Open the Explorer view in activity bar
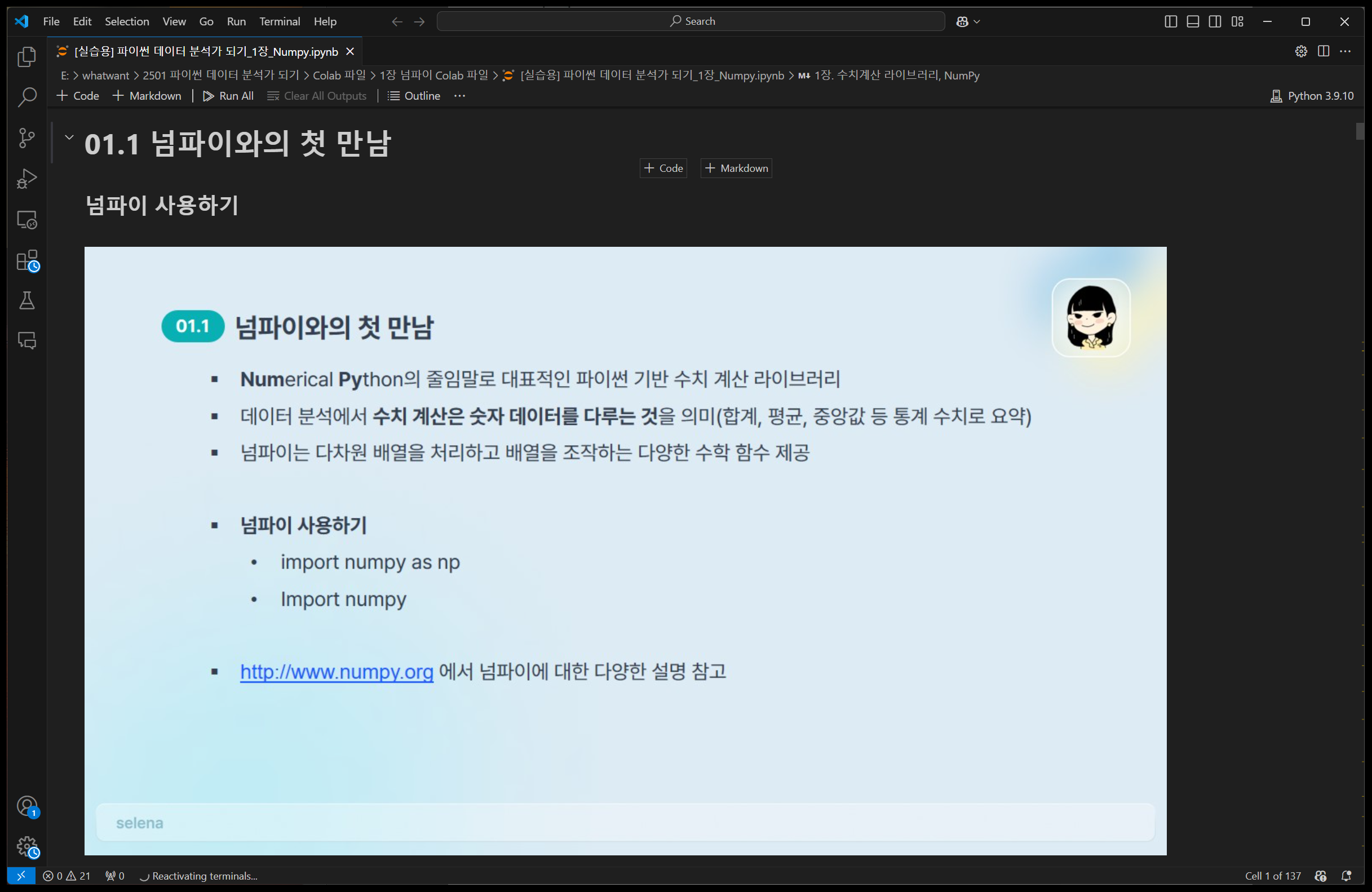1372x892 pixels. 26,56
